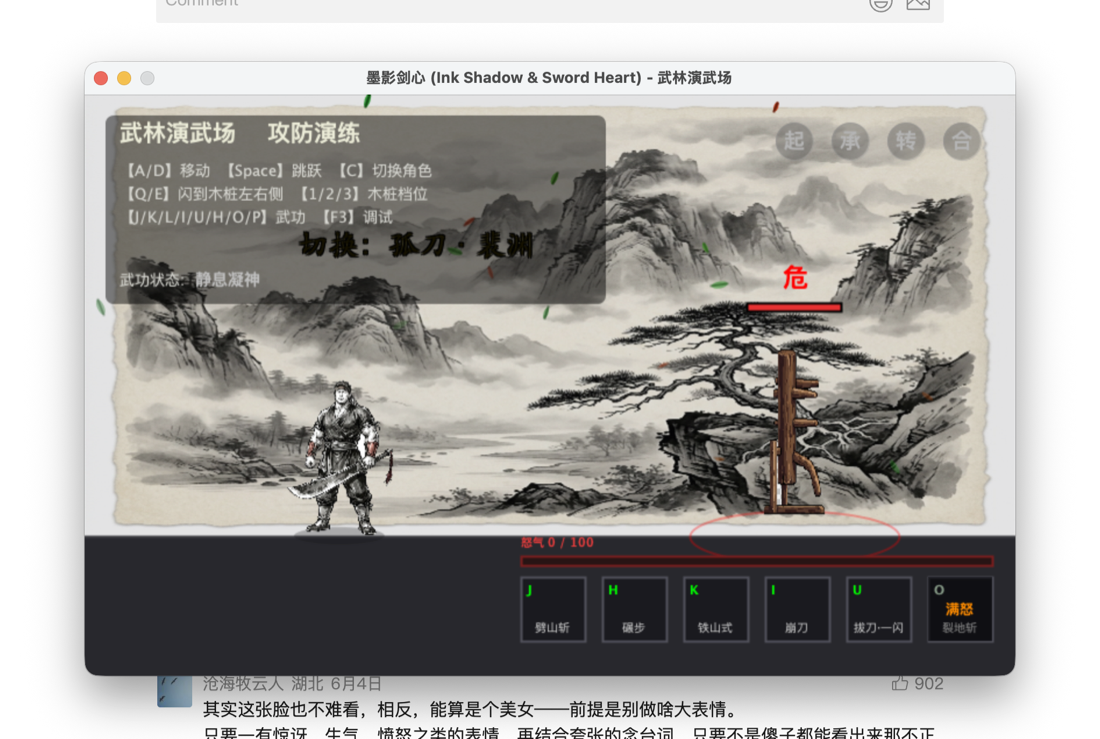This screenshot has width=1100, height=739.
Task: Click the rage (怒气) progress bar
Action: pyautogui.click(x=756, y=561)
